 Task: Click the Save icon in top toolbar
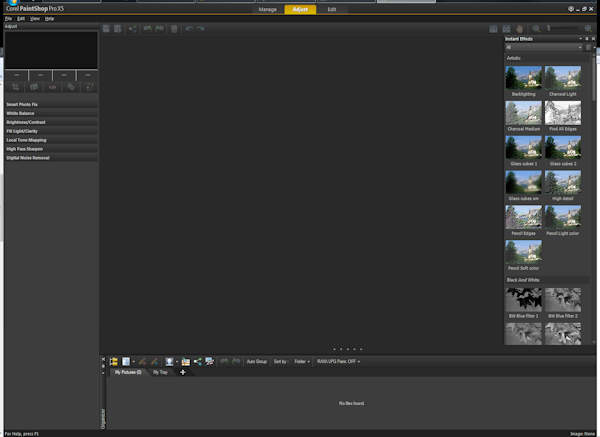point(105,29)
